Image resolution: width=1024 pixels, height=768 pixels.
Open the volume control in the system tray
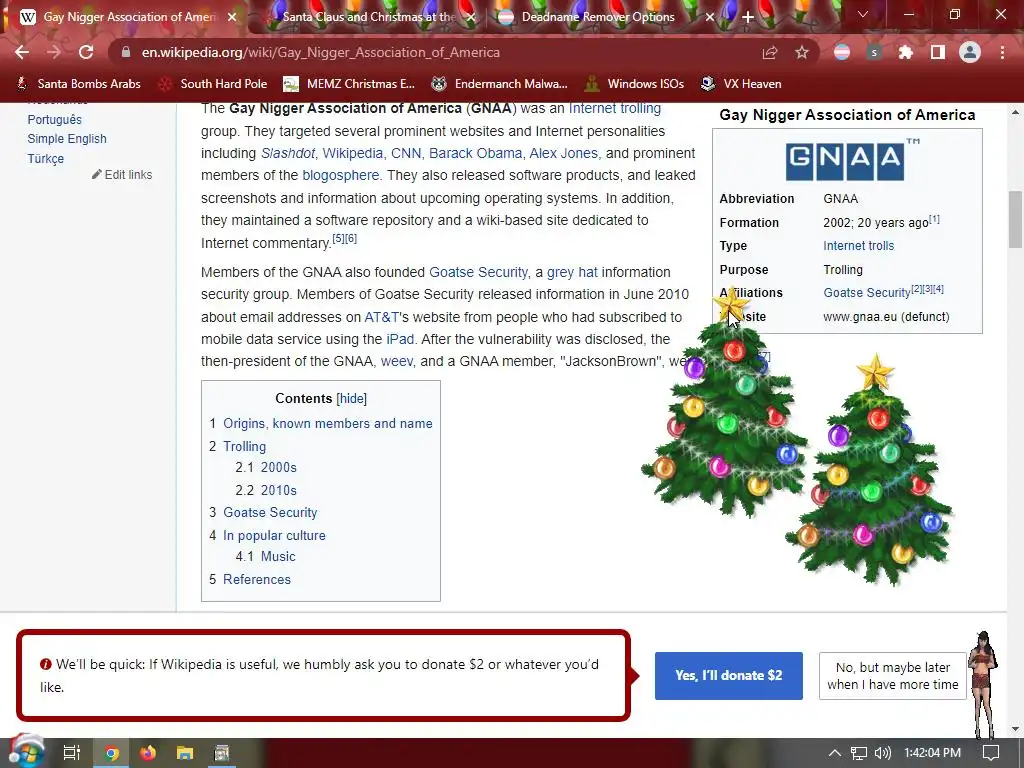[x=882, y=753]
